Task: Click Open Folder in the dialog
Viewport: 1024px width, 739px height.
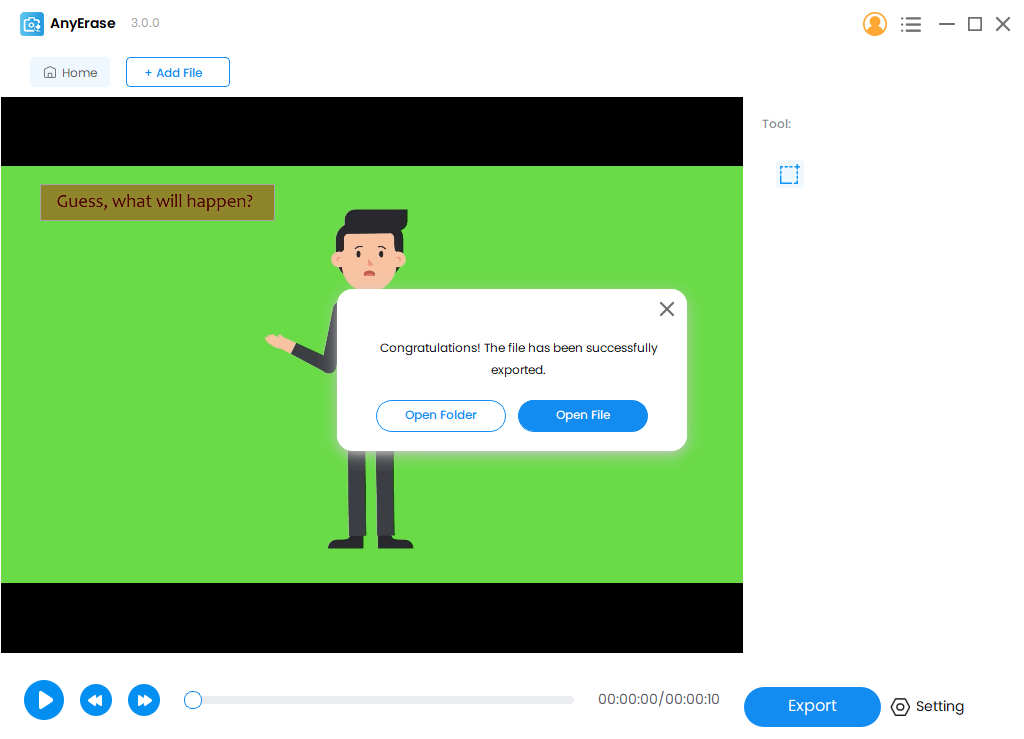Action: [x=441, y=415]
